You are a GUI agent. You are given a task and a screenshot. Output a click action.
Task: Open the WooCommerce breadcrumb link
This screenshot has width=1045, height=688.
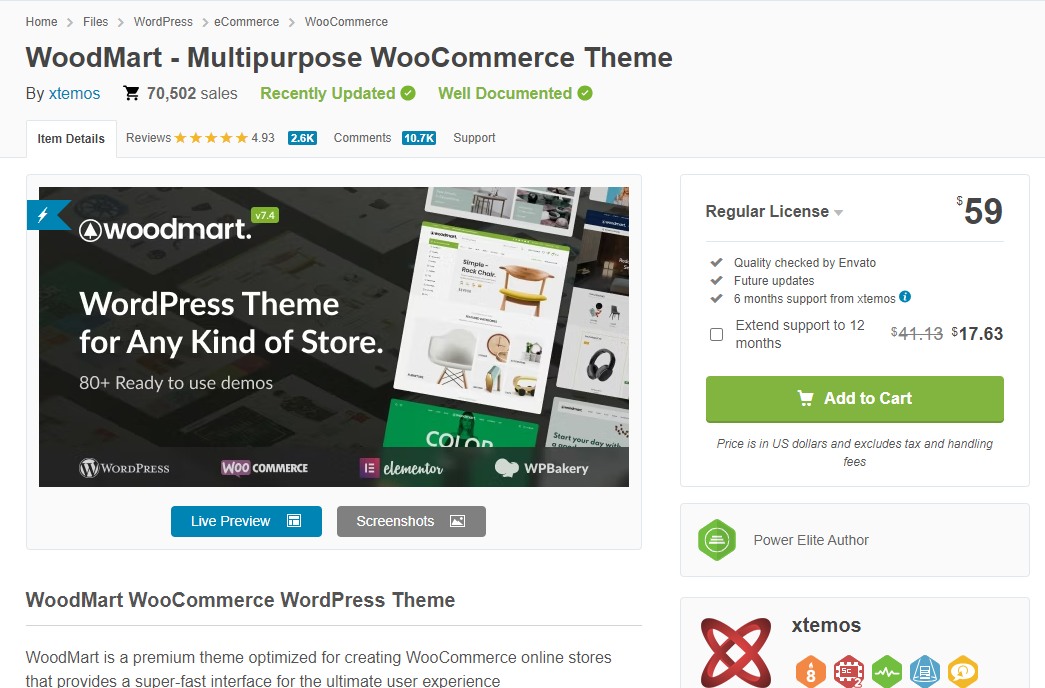click(346, 22)
